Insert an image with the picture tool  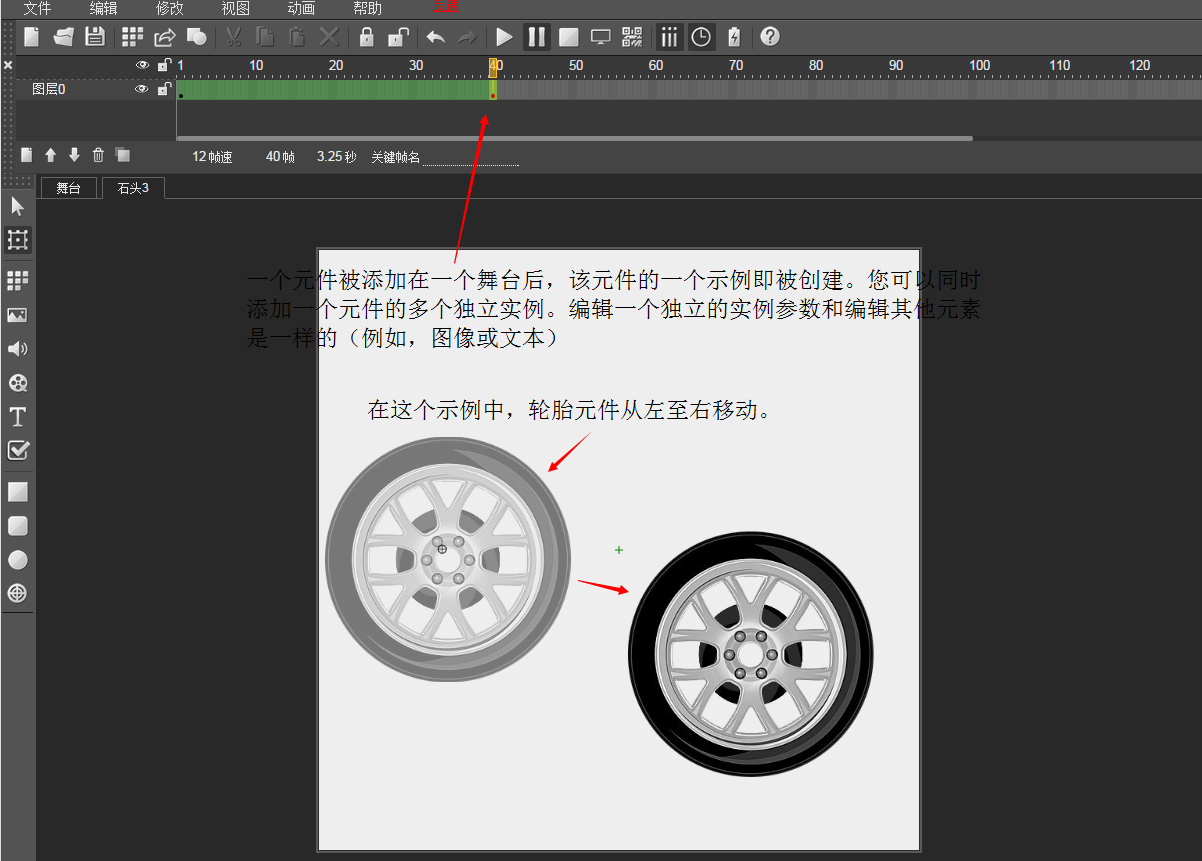17,315
